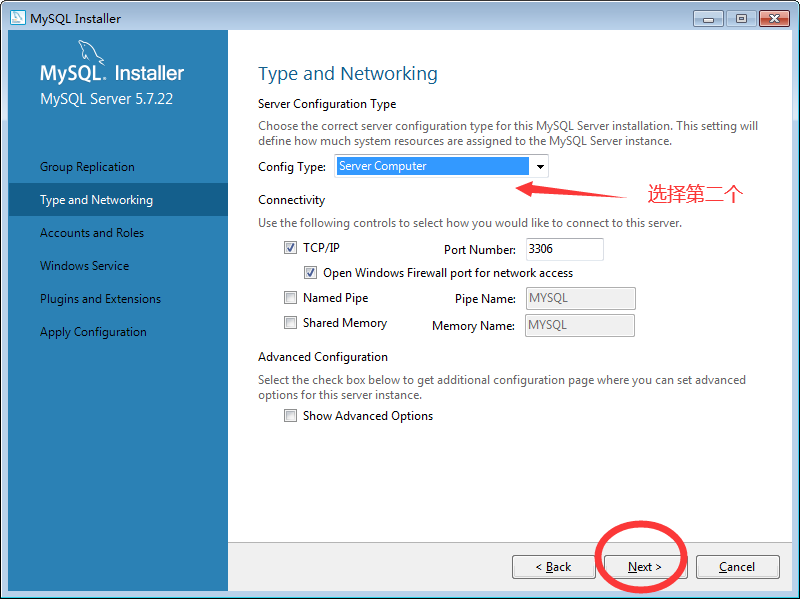The height and width of the screenshot is (599, 800).
Task: Uncheck Open Windows Firewall port checkbox
Action: pyautogui.click(x=310, y=273)
